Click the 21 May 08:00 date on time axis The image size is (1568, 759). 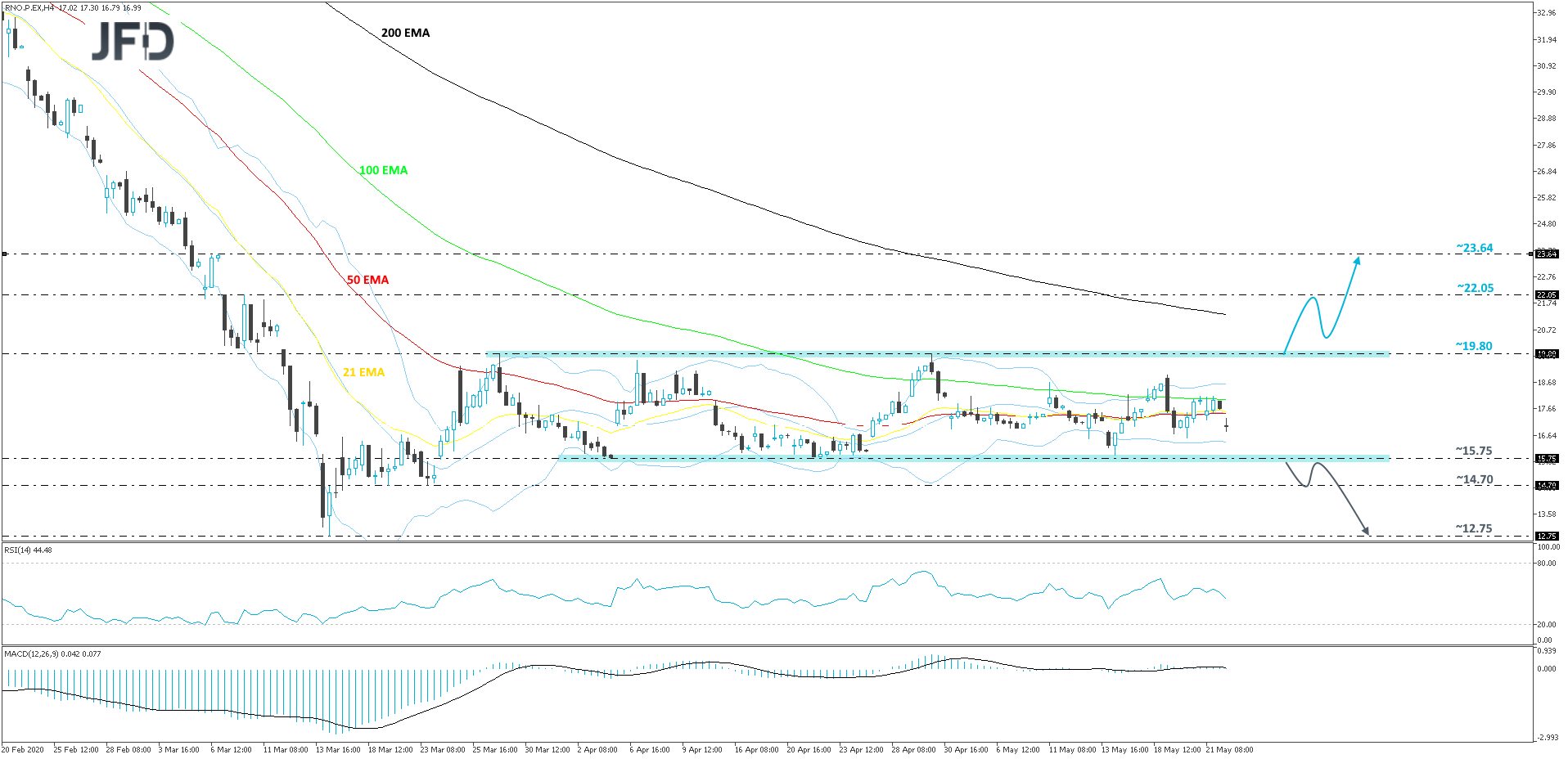1229,749
